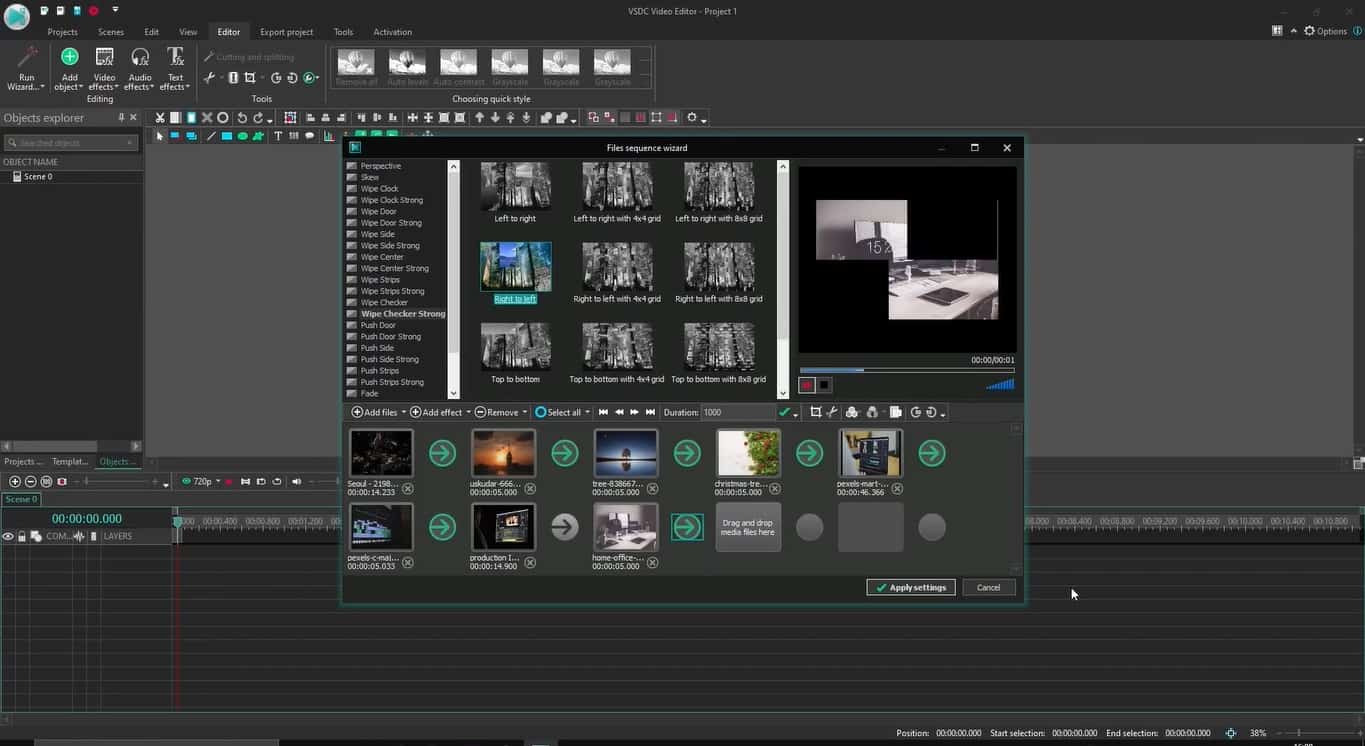1365x746 pixels.
Task: Click the Run Wizard magic wand icon
Action: (x=27, y=58)
